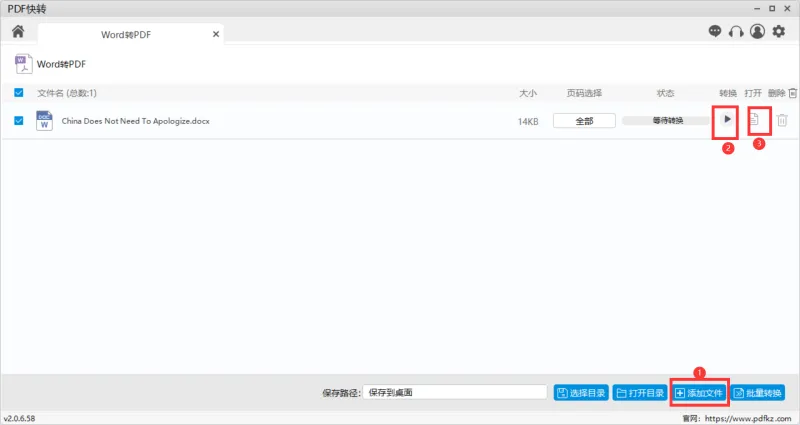800x425 pixels.
Task: Click the 批量转换 button
Action: coord(758,393)
